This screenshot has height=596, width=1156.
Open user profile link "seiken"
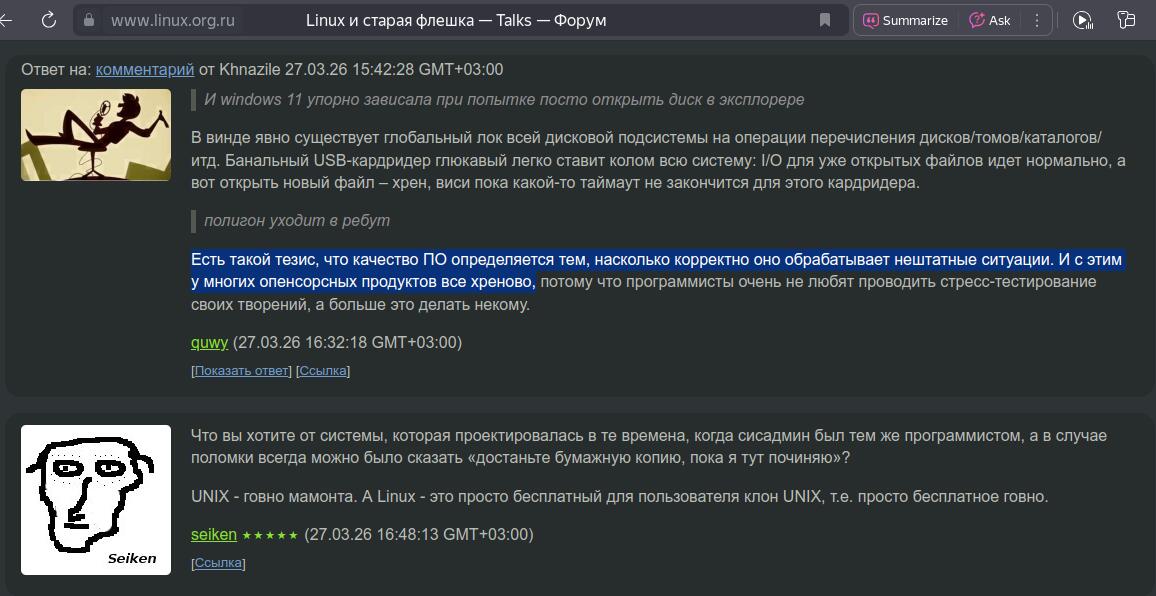(x=214, y=534)
